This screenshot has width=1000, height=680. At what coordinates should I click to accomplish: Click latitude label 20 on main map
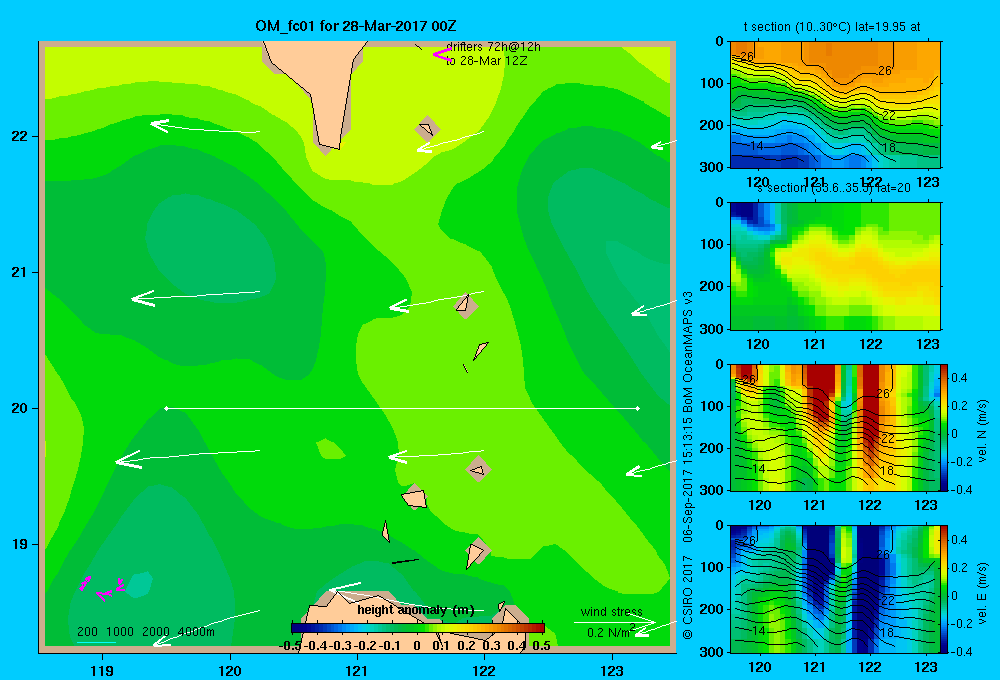click(19, 408)
